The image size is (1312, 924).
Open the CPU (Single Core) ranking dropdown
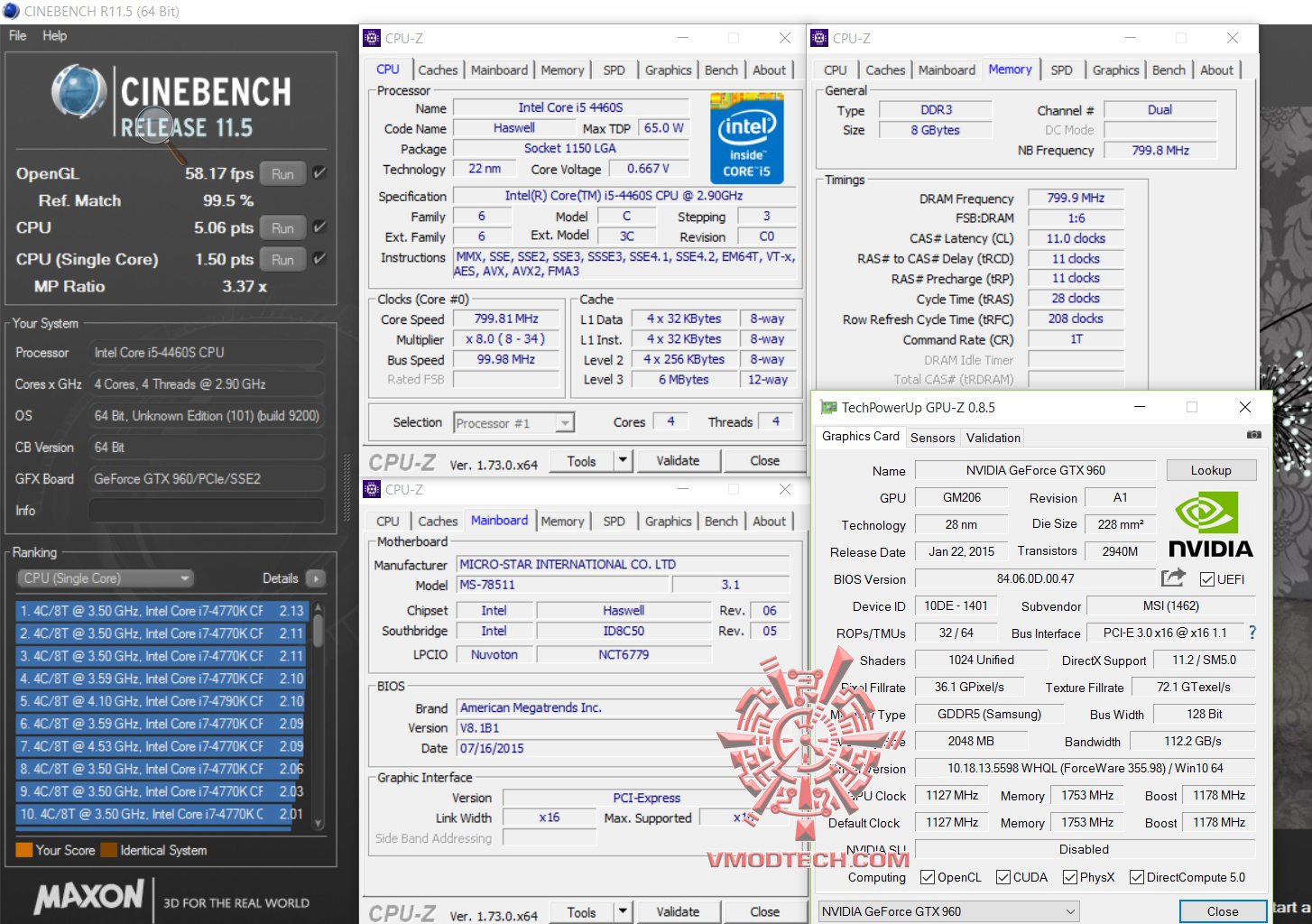pyautogui.click(x=106, y=578)
